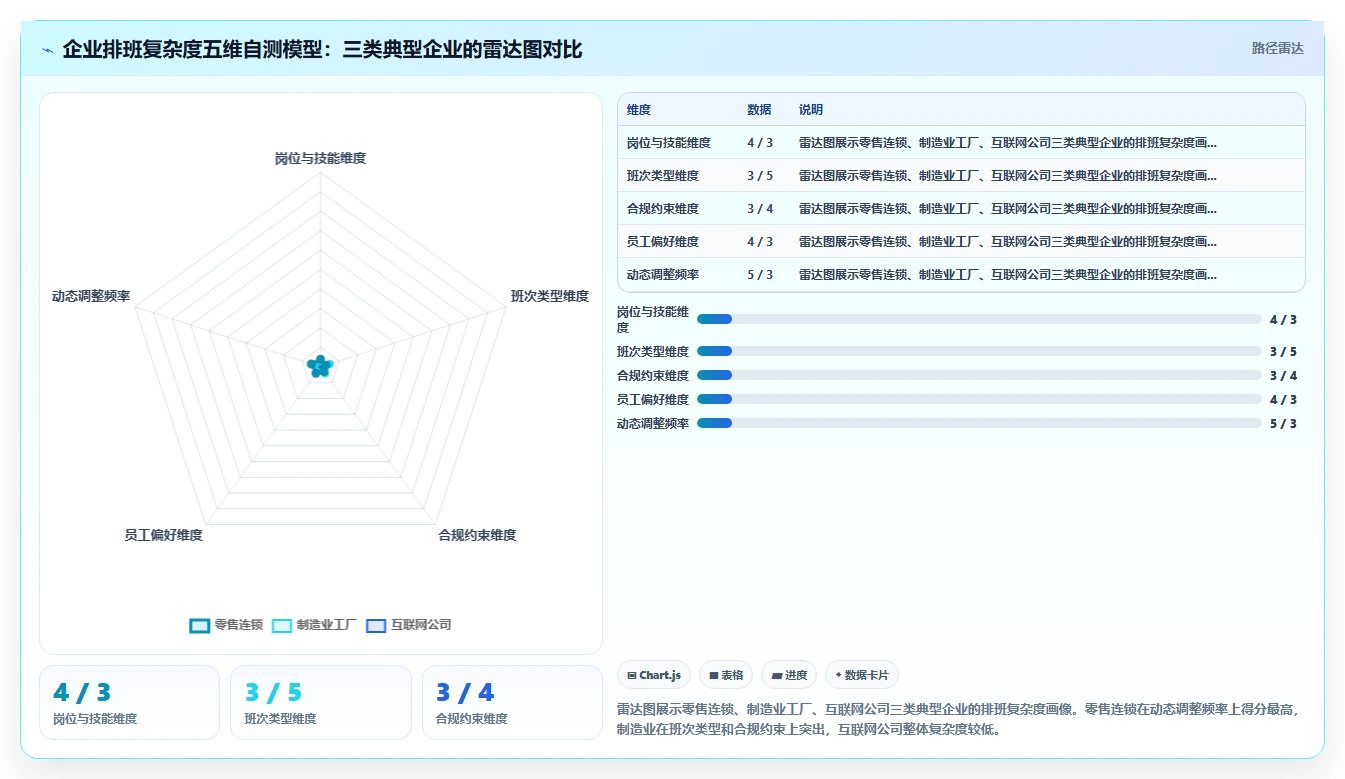Click the 3 / 4 value beside 合规约束维度 bar
Viewport: 1345px width, 779px height.
(x=1283, y=375)
